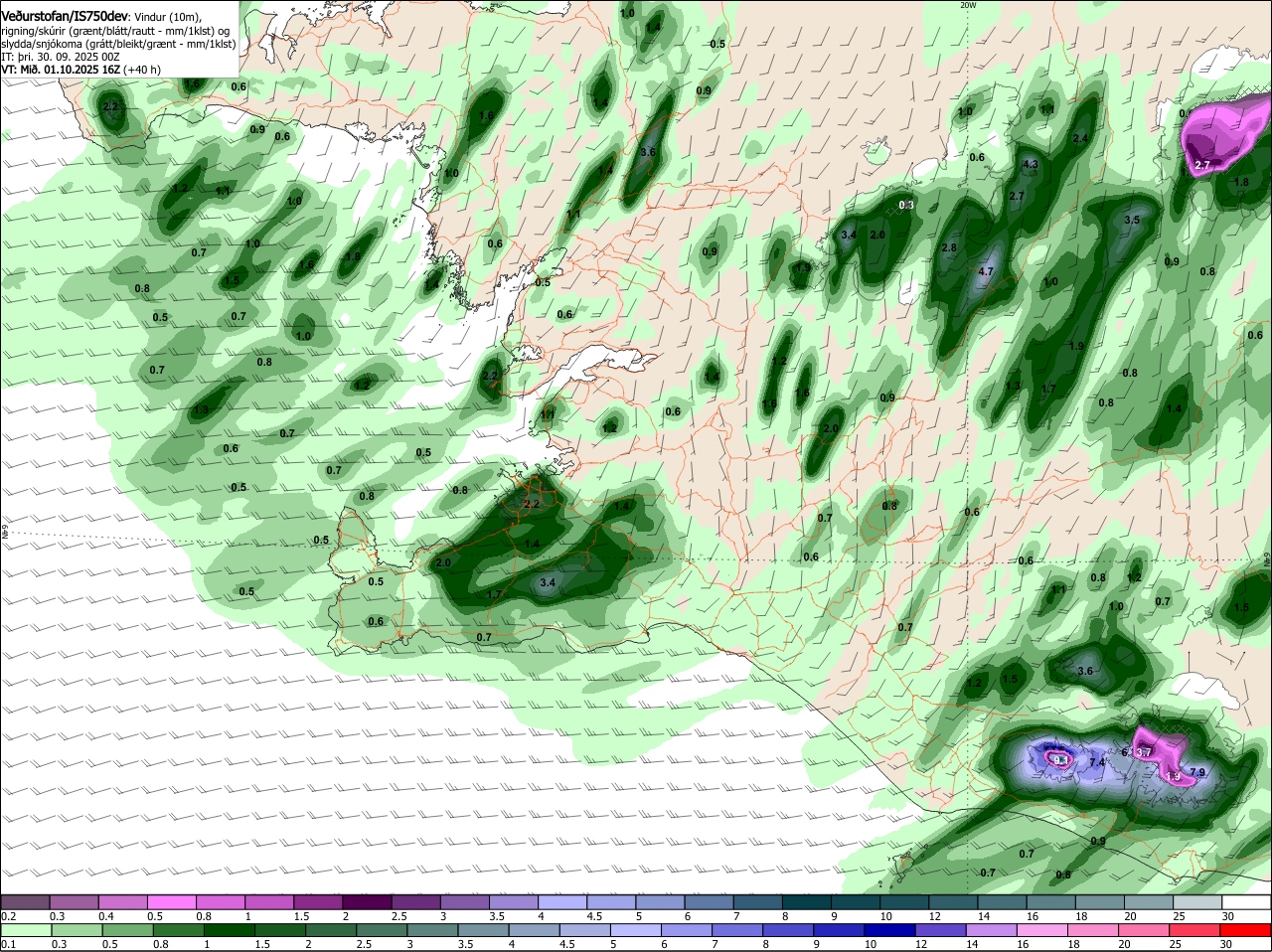Click the 2.8 precipitation value on the map
The image size is (1272, 952).
coord(949,247)
